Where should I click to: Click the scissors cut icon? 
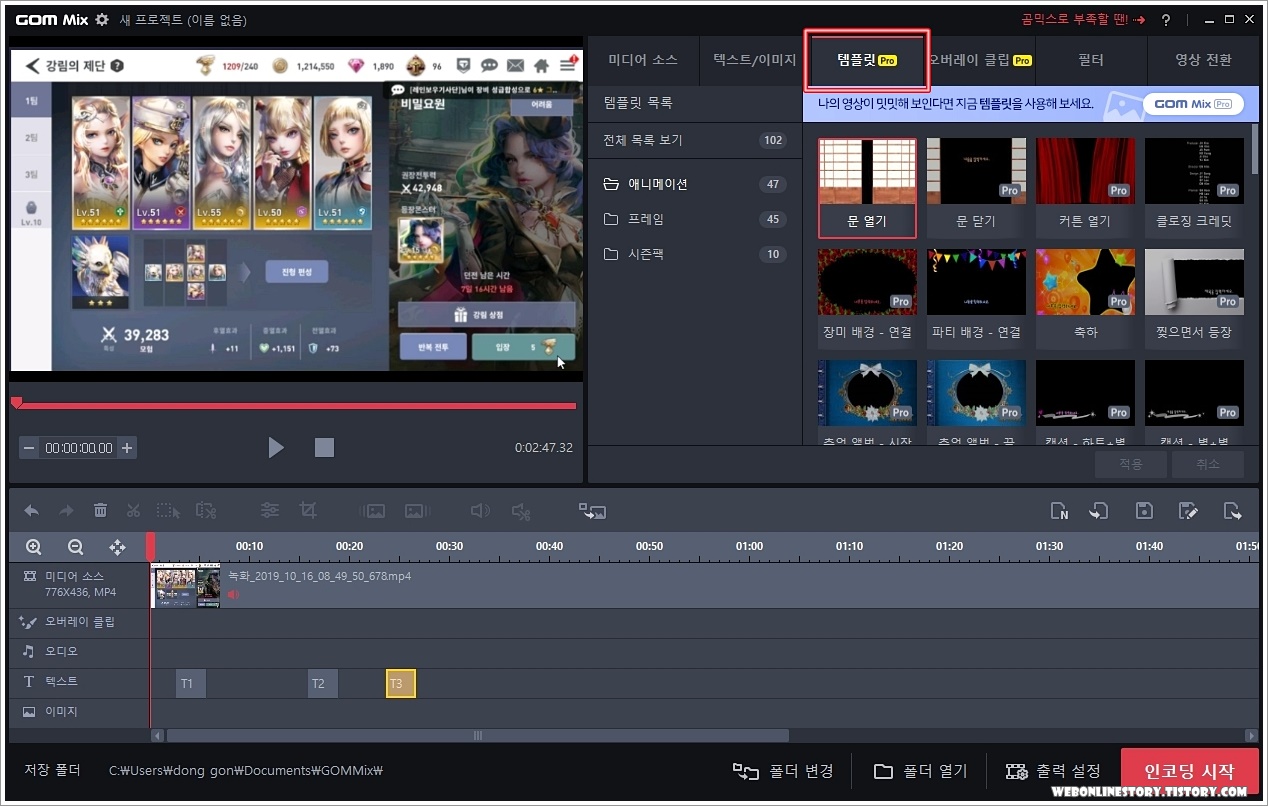[133, 511]
